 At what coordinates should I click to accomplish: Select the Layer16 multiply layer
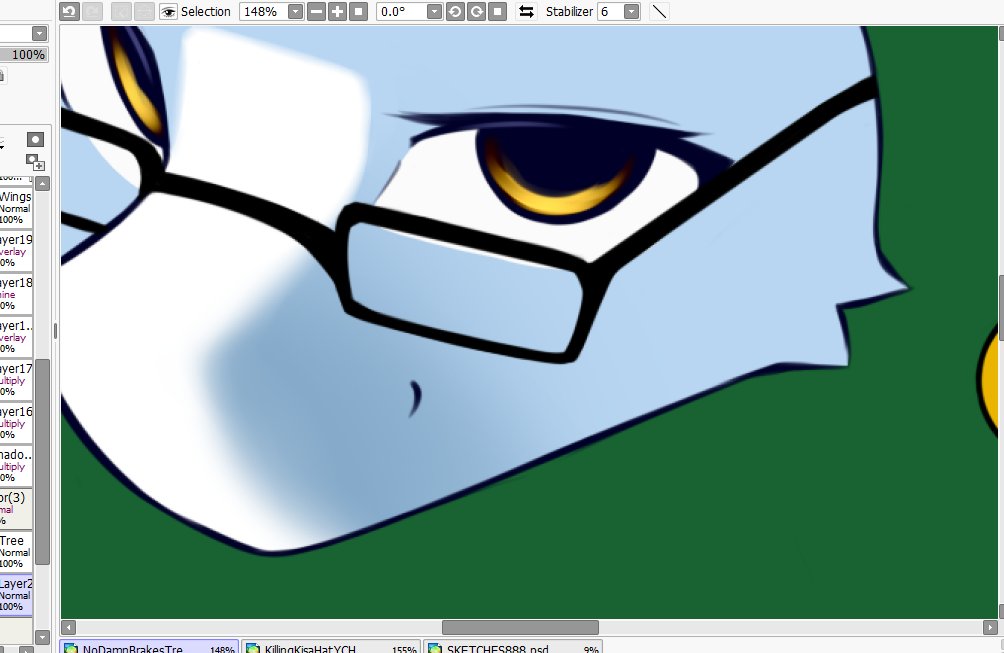coord(16,423)
